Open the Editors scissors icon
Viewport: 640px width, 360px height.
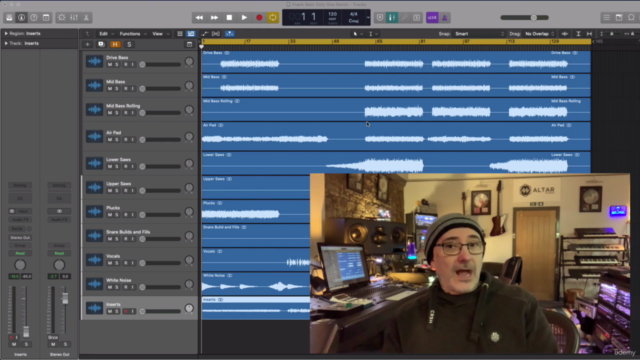86,18
